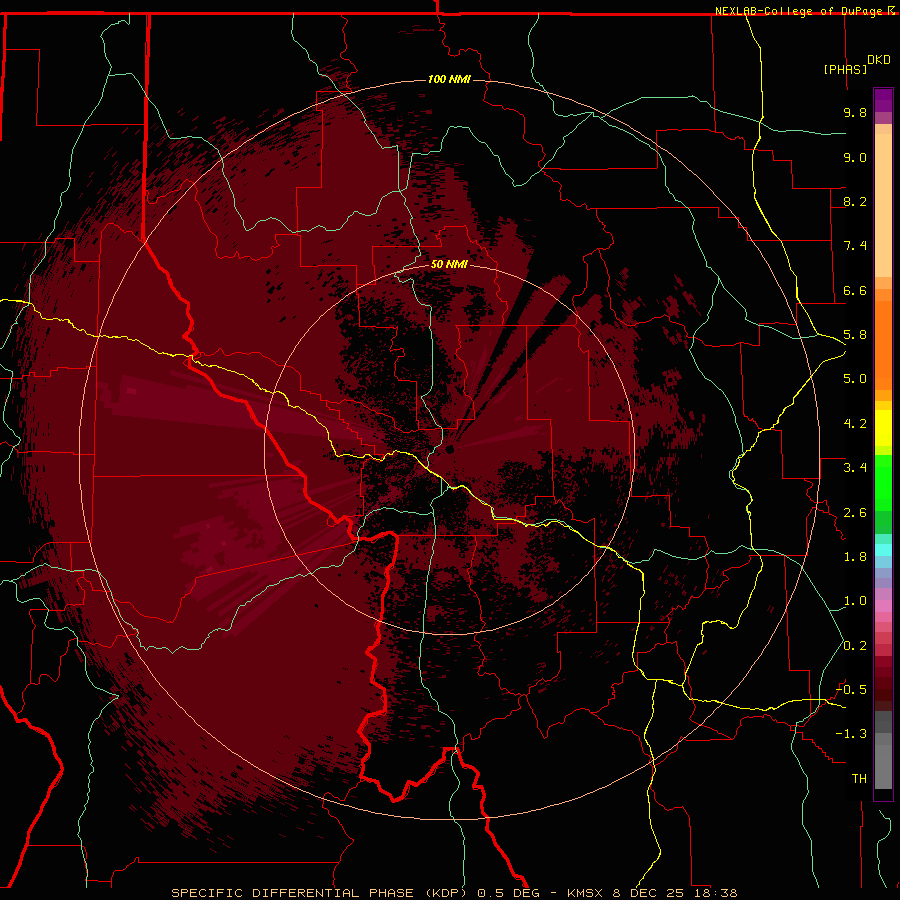
Task: Click the -0.5 scale label
Action: pos(851,690)
